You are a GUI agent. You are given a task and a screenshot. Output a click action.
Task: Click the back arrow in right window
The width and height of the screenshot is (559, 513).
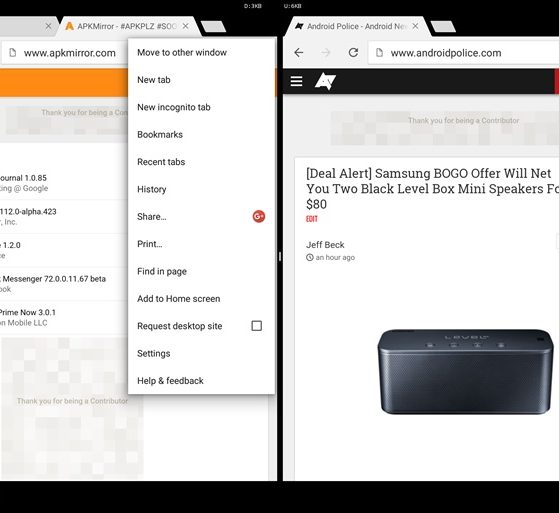coord(299,53)
